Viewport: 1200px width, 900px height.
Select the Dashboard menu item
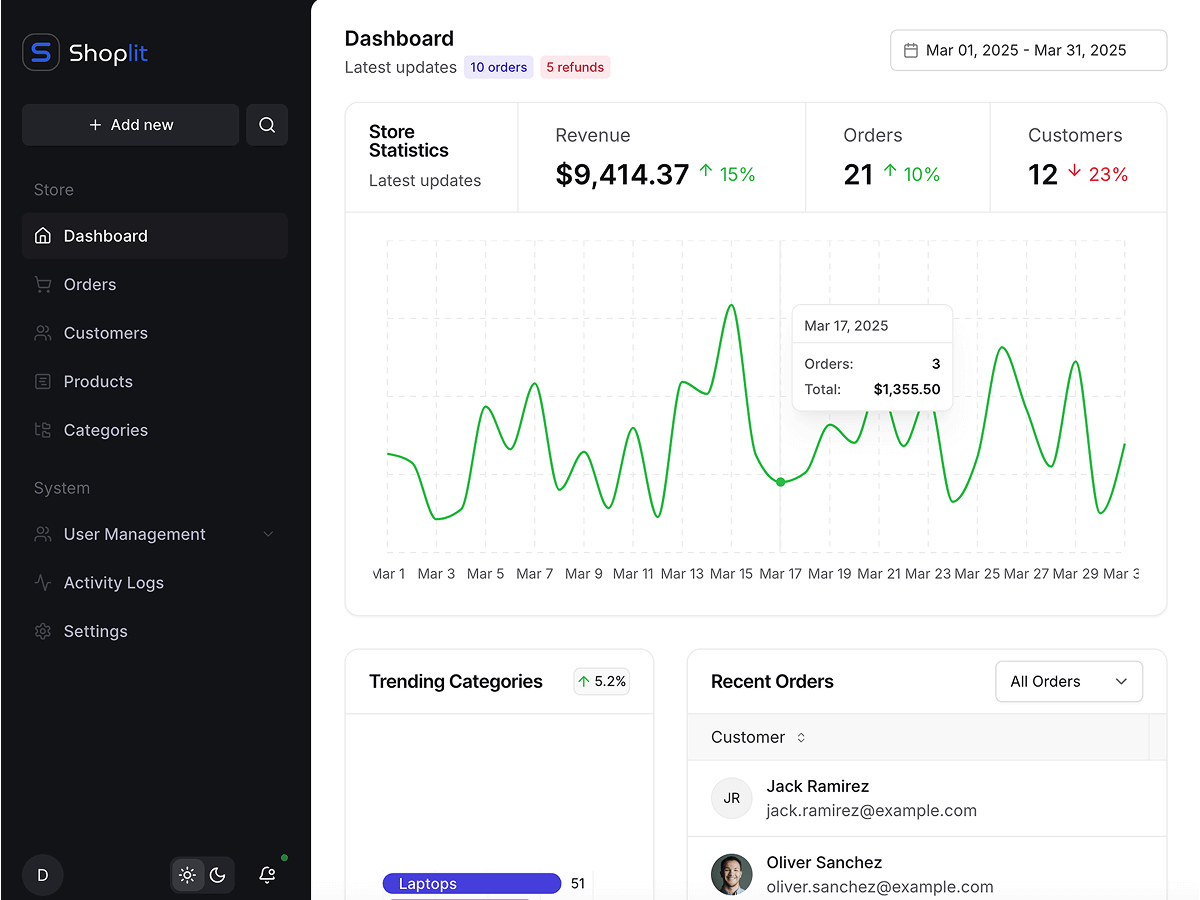click(105, 236)
